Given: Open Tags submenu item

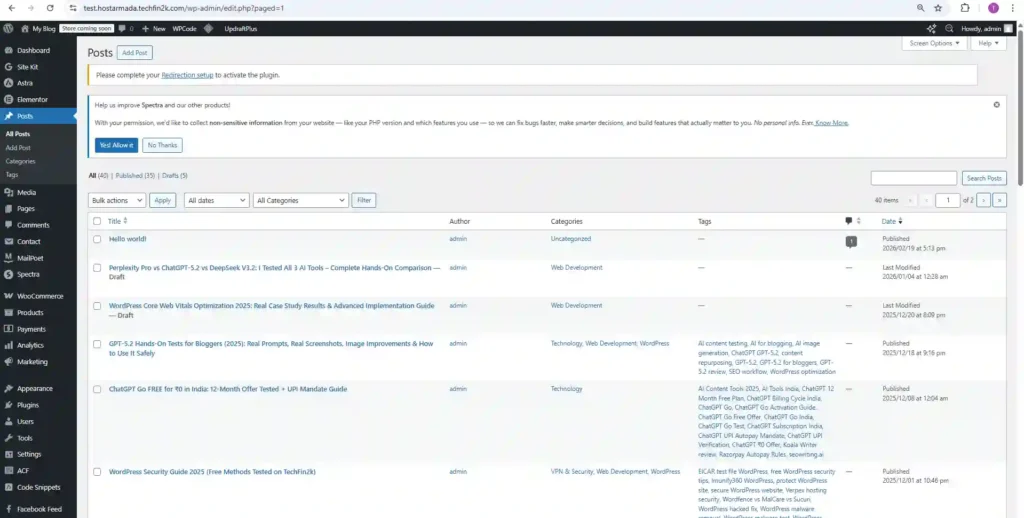Looking at the screenshot, I should click(x=12, y=174).
